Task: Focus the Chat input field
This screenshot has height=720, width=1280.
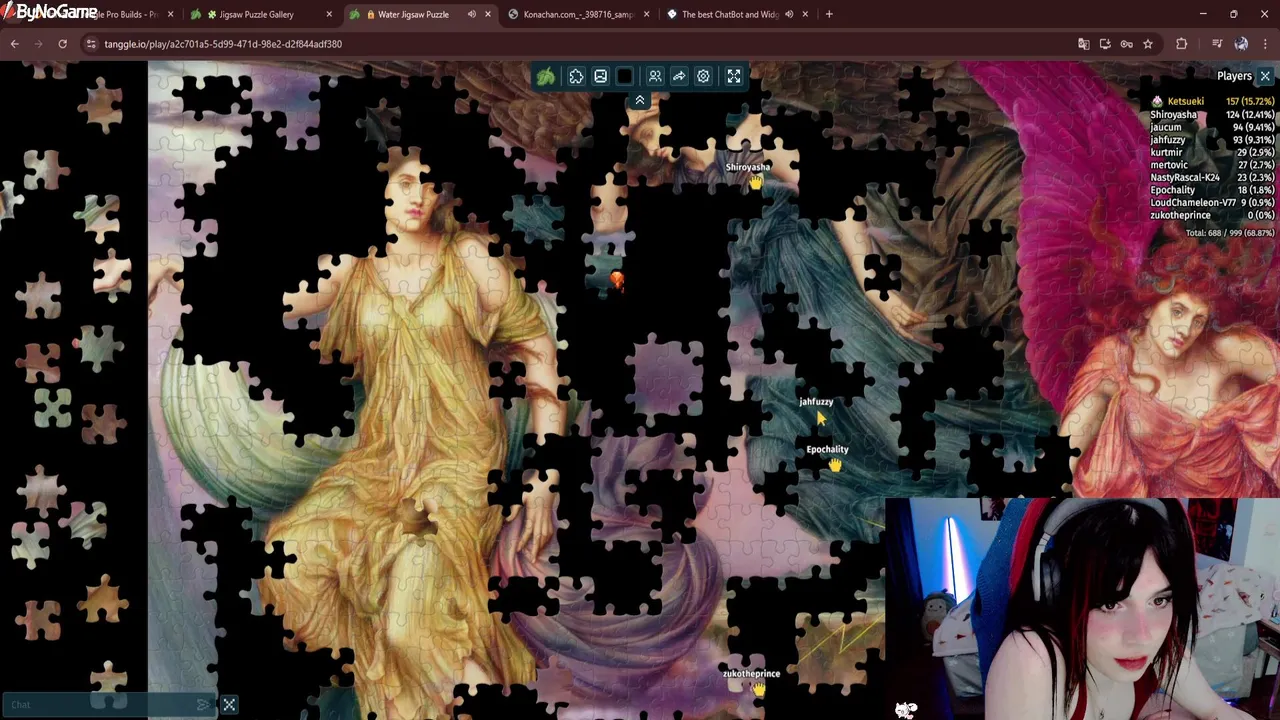Action: [x=100, y=705]
